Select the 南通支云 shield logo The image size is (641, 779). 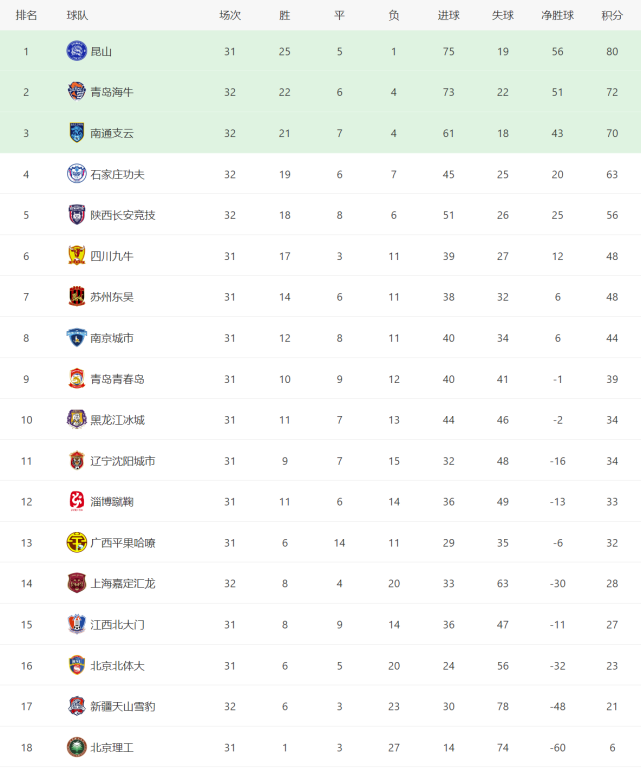point(77,133)
